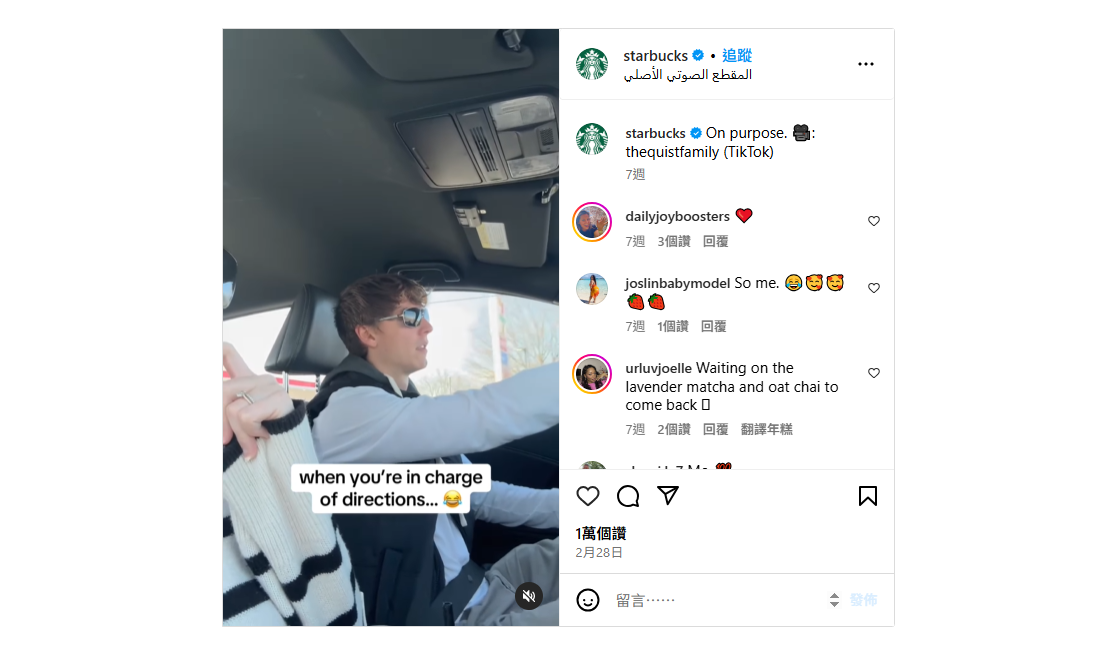Click the 追蹤 follow link
This screenshot has height=669, width=1119.
point(736,56)
